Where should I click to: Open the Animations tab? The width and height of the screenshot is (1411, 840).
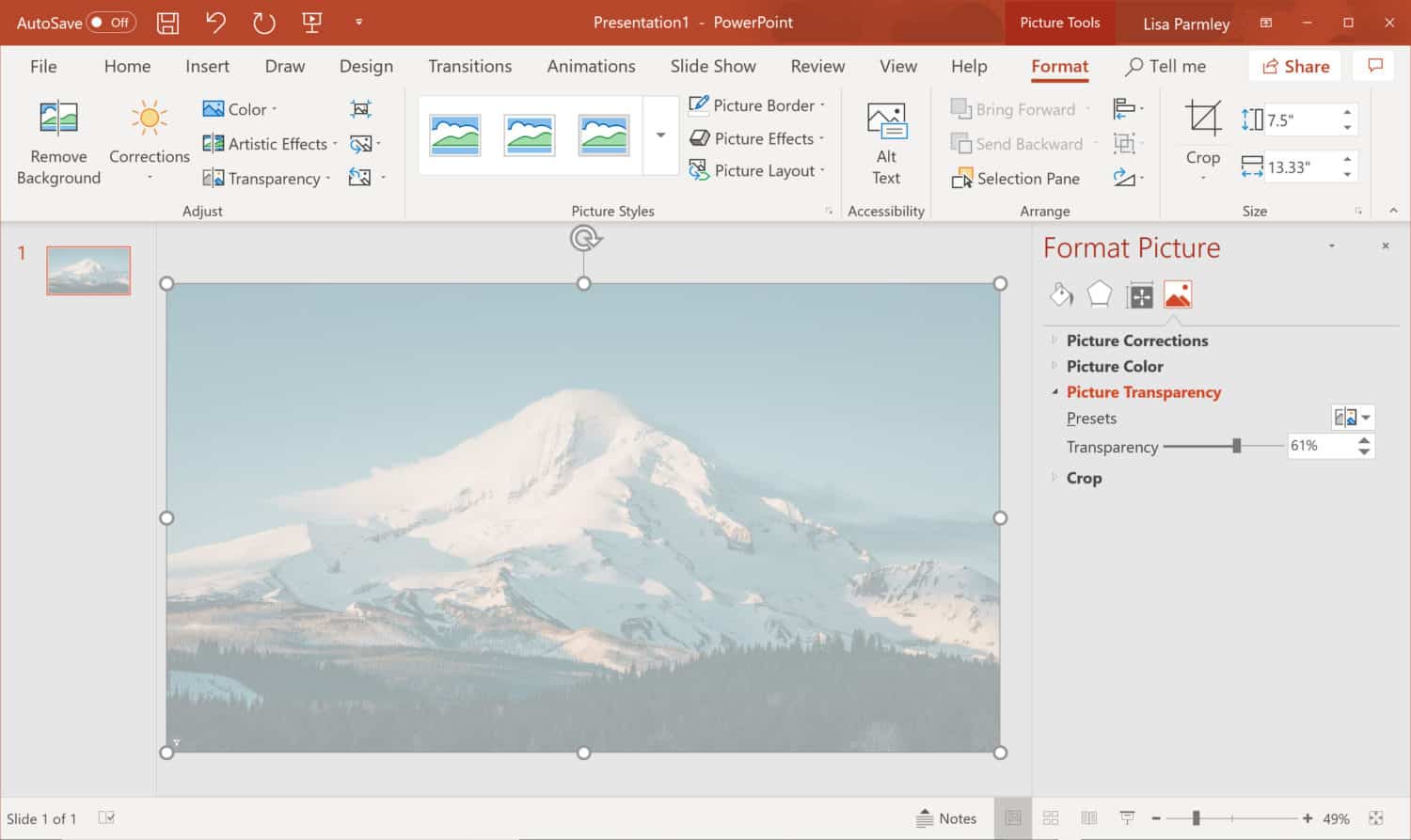tap(591, 66)
